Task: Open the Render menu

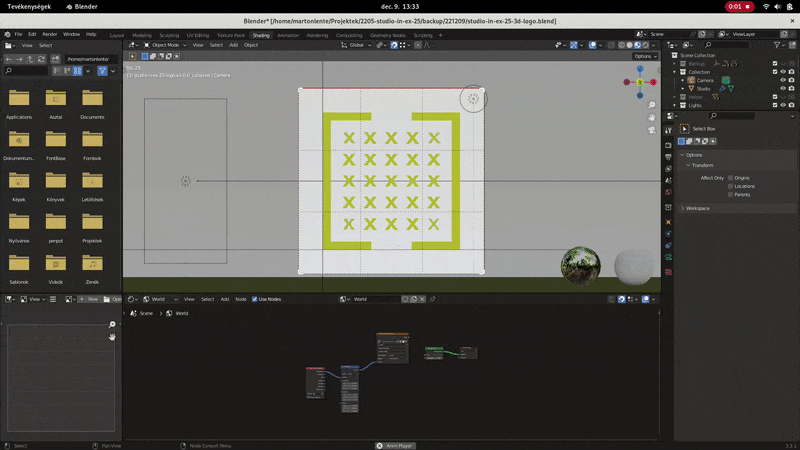Action: [x=49, y=34]
